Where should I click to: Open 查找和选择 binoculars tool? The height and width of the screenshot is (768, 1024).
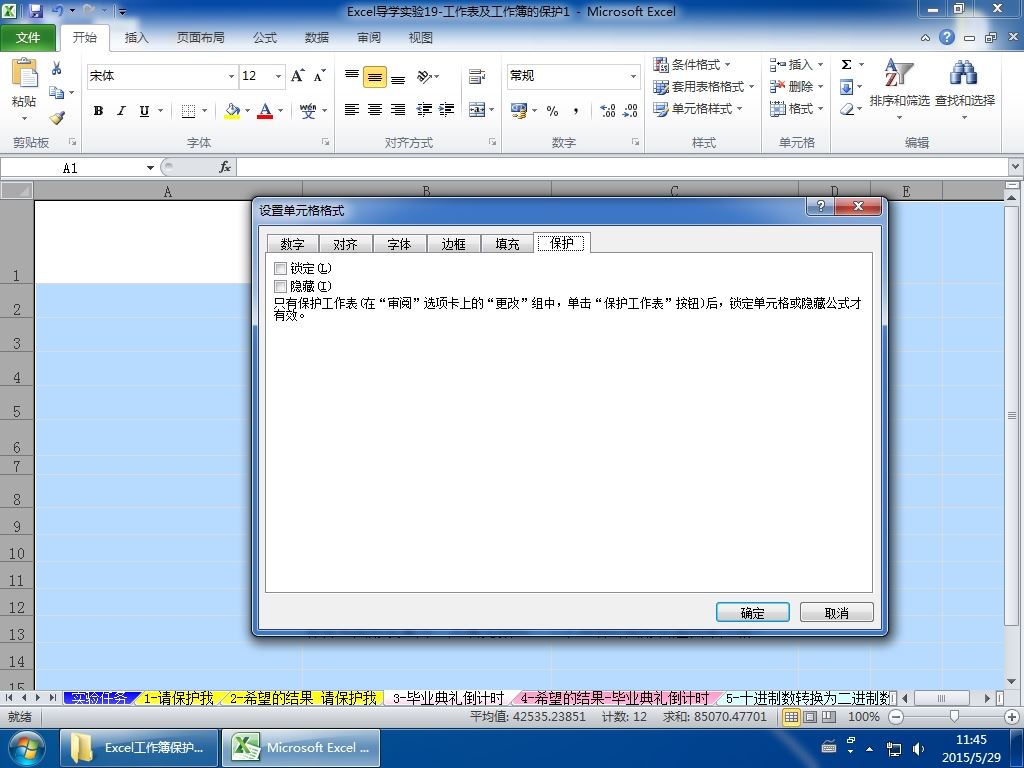[x=965, y=88]
